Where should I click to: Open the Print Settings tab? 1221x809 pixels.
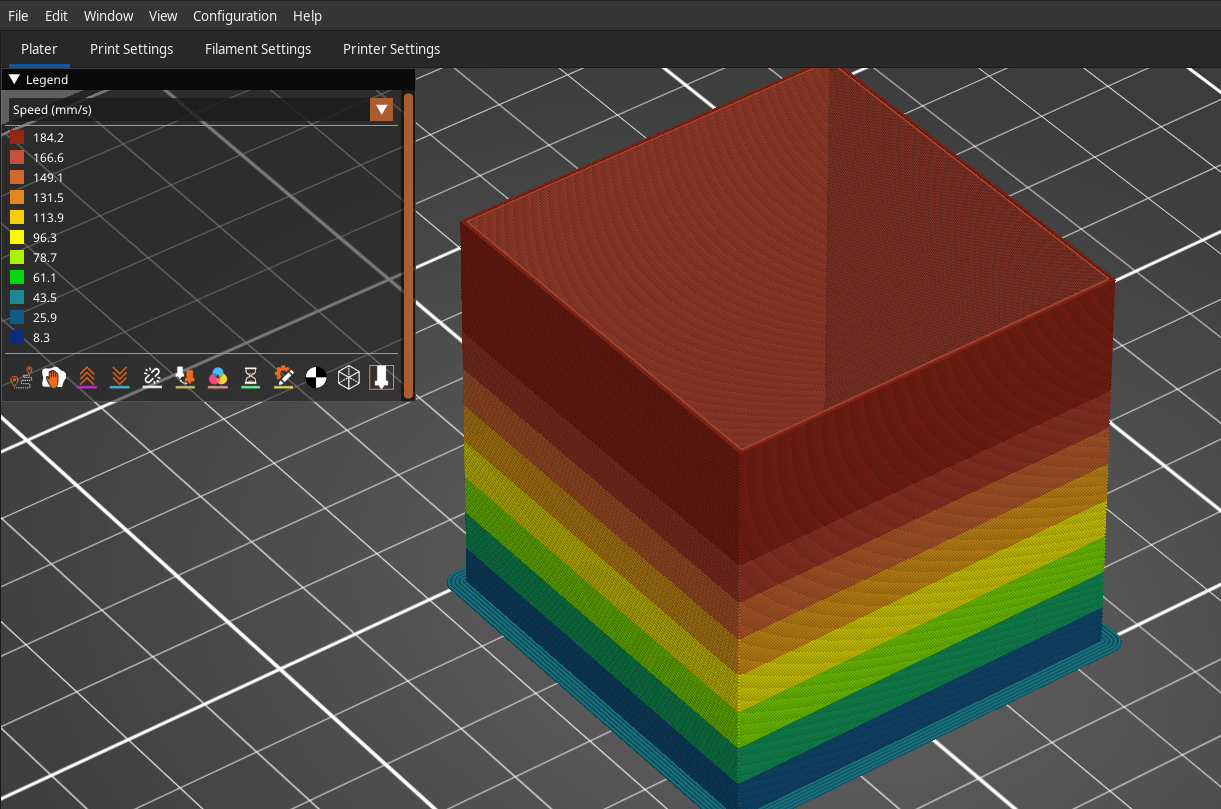point(131,48)
